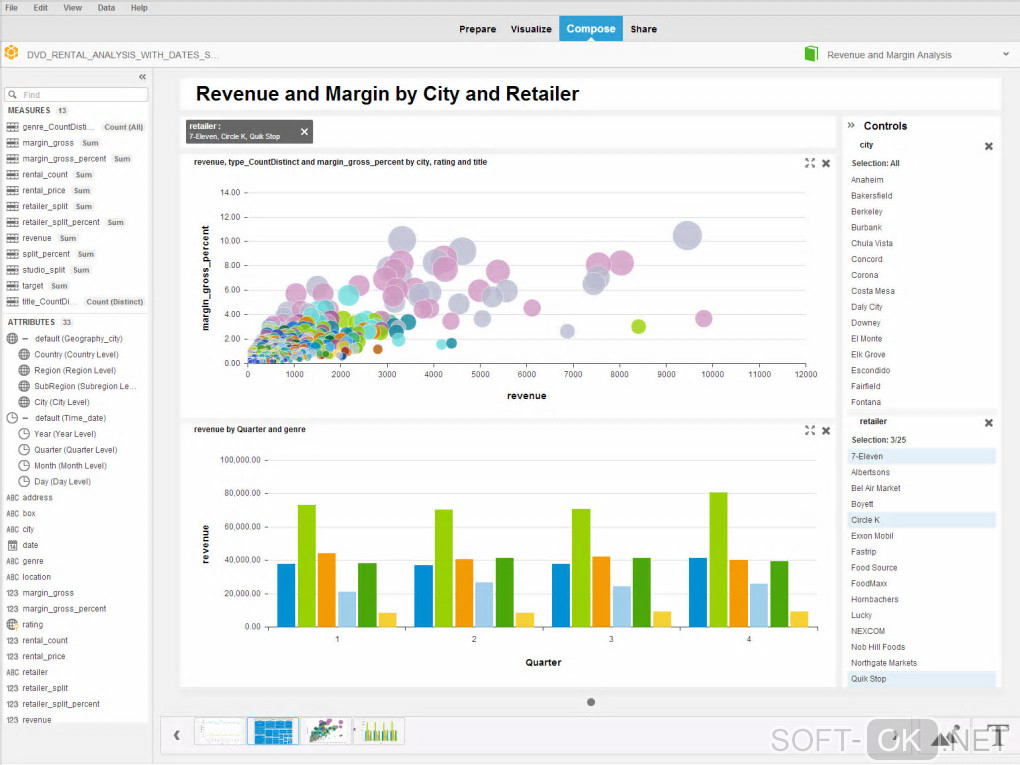This screenshot has height=765, width=1020.
Task: Click tall green bar in Quarter 4
Action: 718,560
